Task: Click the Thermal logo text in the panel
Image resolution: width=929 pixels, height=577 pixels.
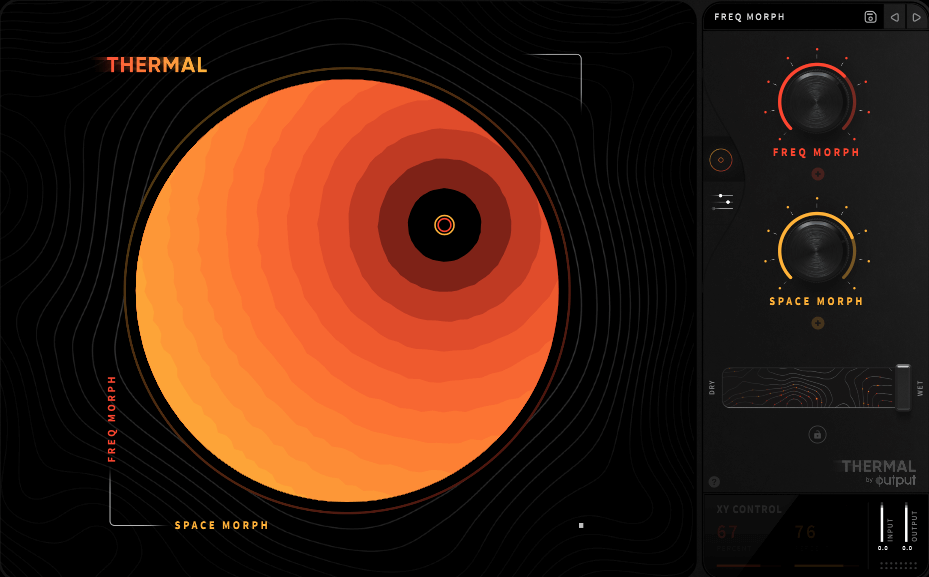Action: tap(880, 466)
